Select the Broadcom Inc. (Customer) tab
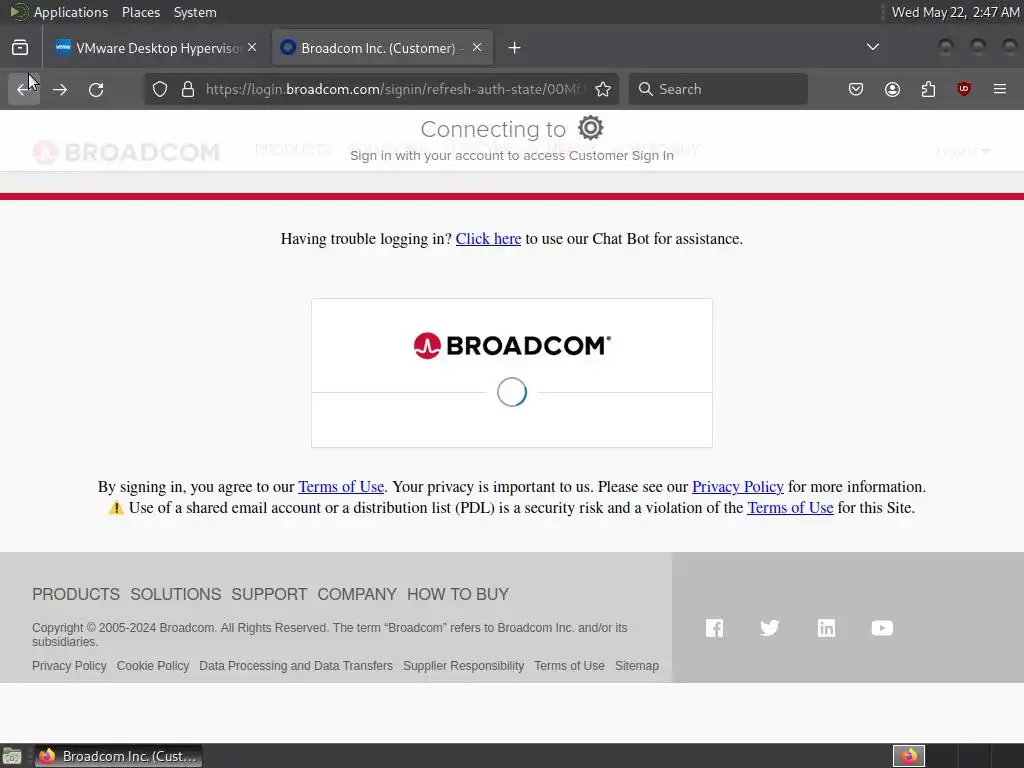Image resolution: width=1024 pixels, height=768 pixels. tap(381, 48)
